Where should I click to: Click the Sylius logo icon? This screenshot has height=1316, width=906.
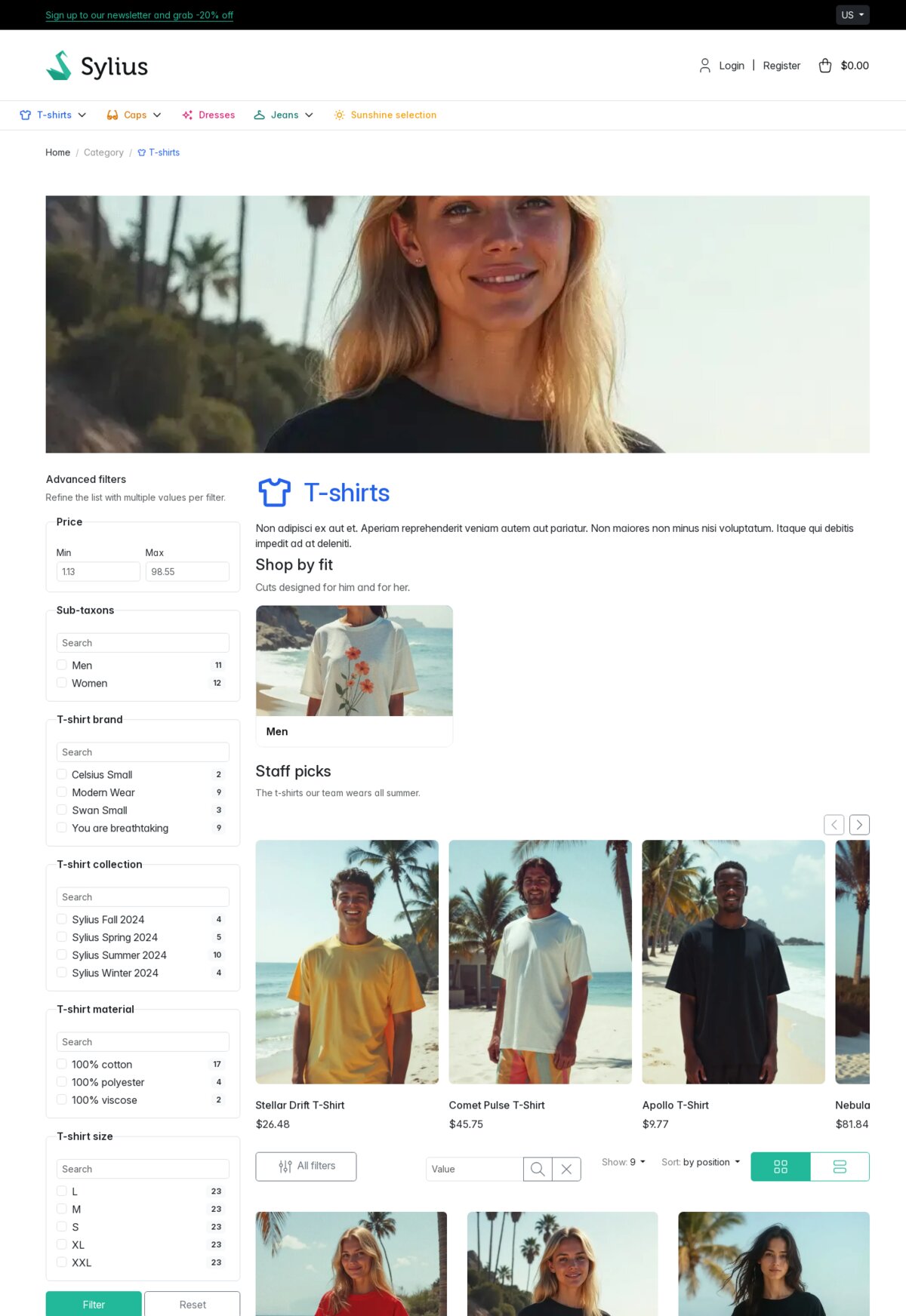pyautogui.click(x=59, y=66)
